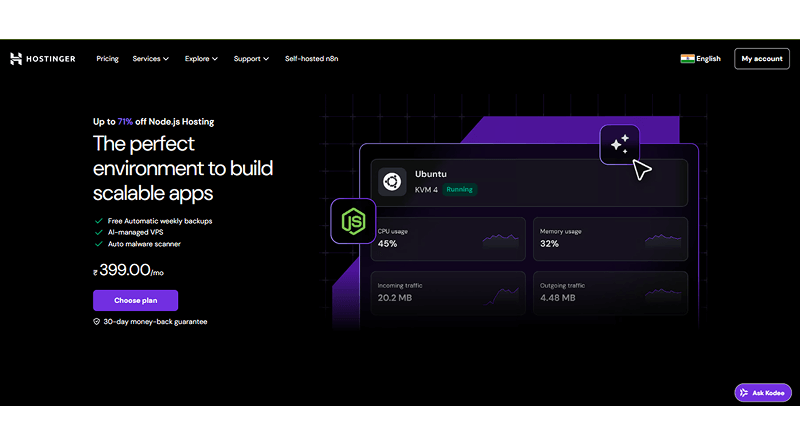Screen dimensions: 800x445
Task: Click the Ubuntu logo icon
Action: click(392, 182)
